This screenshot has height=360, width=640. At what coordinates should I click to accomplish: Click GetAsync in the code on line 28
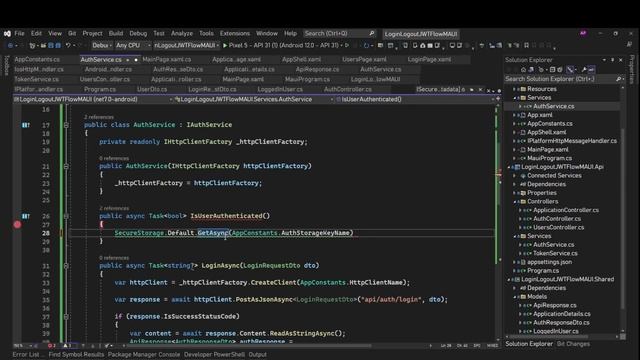point(213,233)
